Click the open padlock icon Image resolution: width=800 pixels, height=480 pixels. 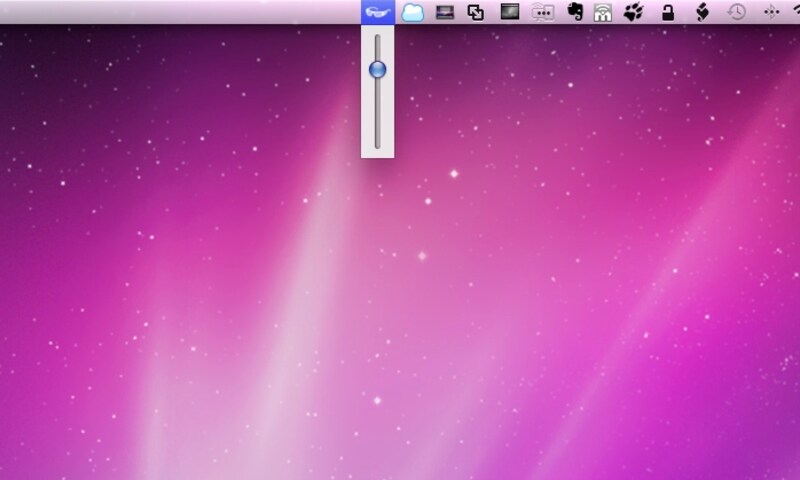pyautogui.click(x=667, y=13)
